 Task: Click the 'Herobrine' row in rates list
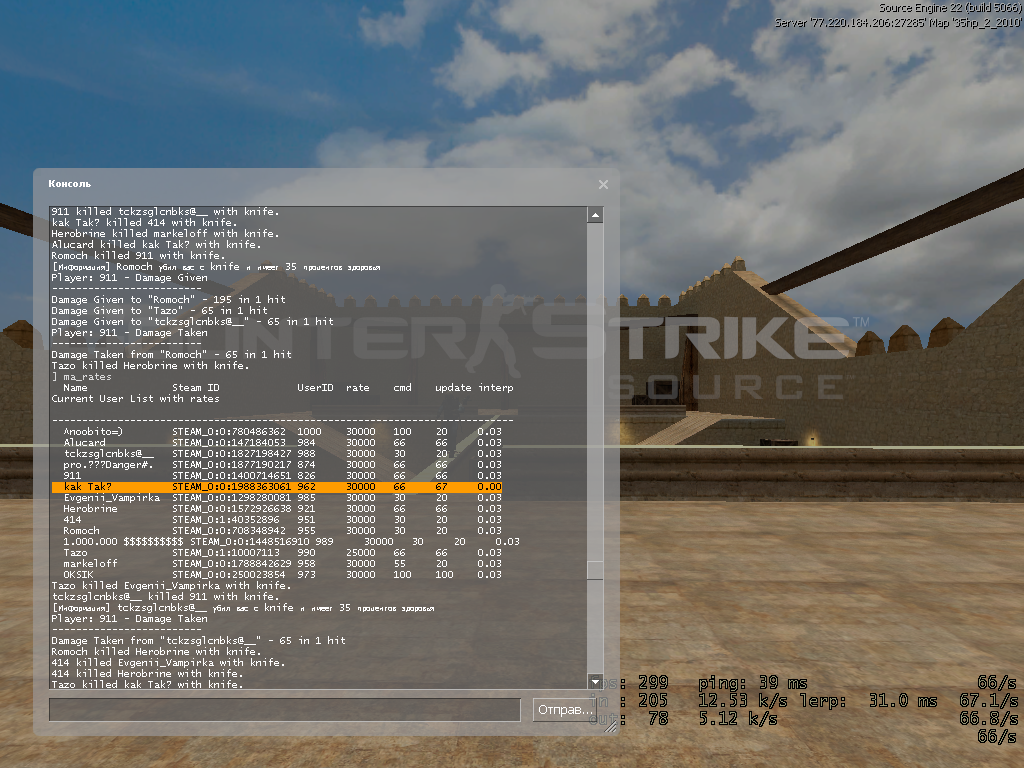click(282, 509)
